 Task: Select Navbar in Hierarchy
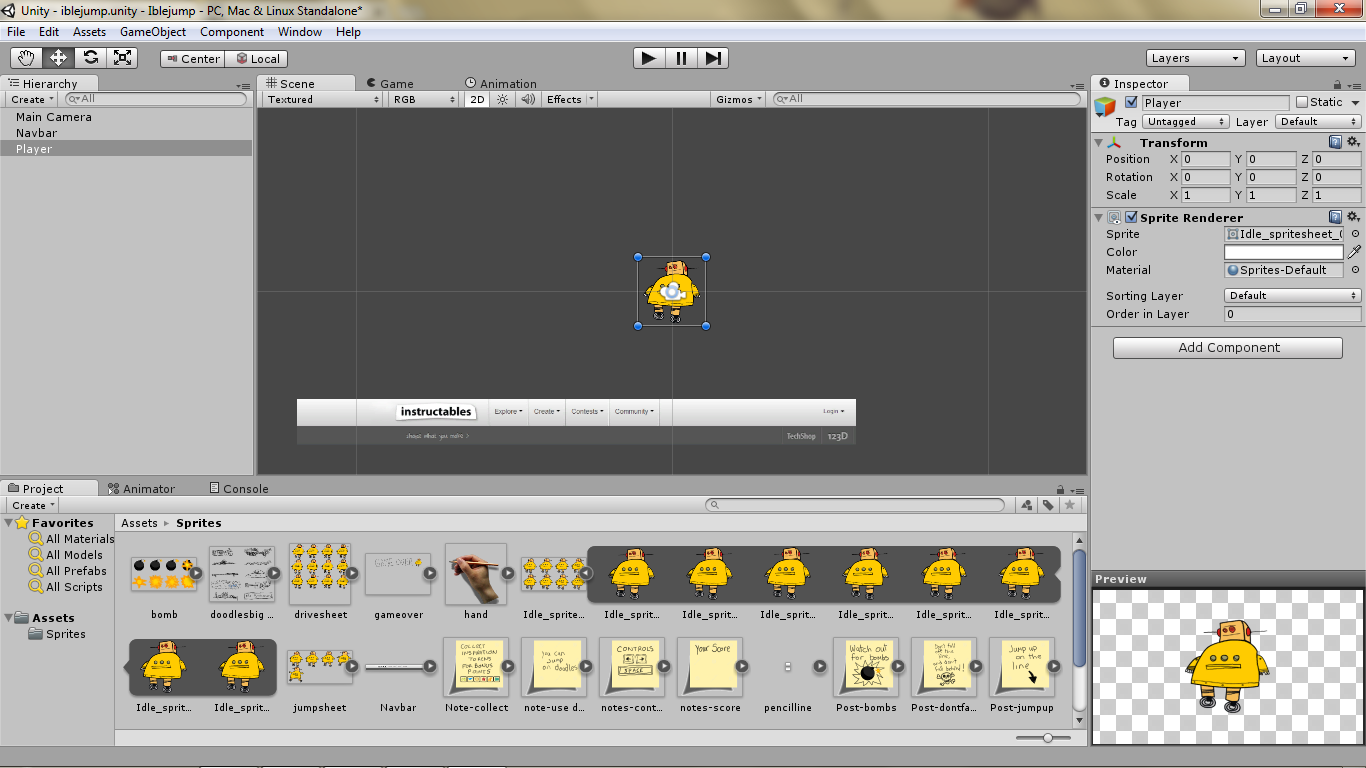coord(126,133)
